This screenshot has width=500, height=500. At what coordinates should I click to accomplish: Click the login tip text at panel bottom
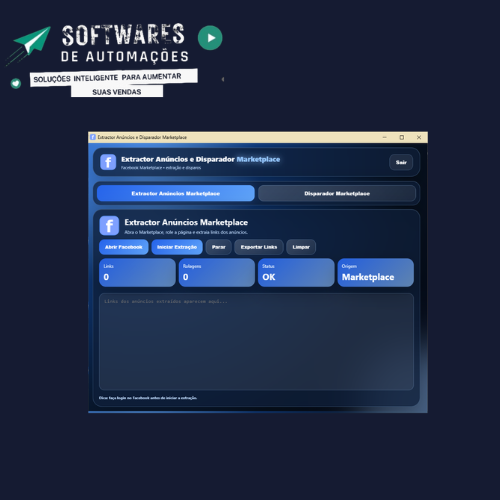(x=148, y=398)
